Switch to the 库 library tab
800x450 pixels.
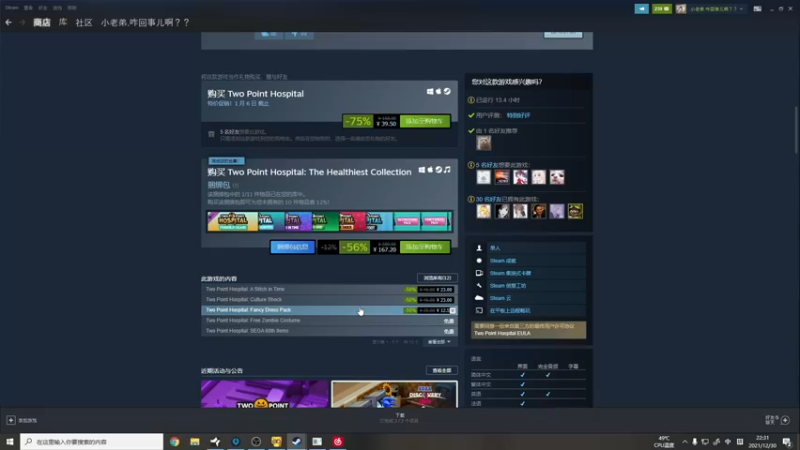[63, 22]
